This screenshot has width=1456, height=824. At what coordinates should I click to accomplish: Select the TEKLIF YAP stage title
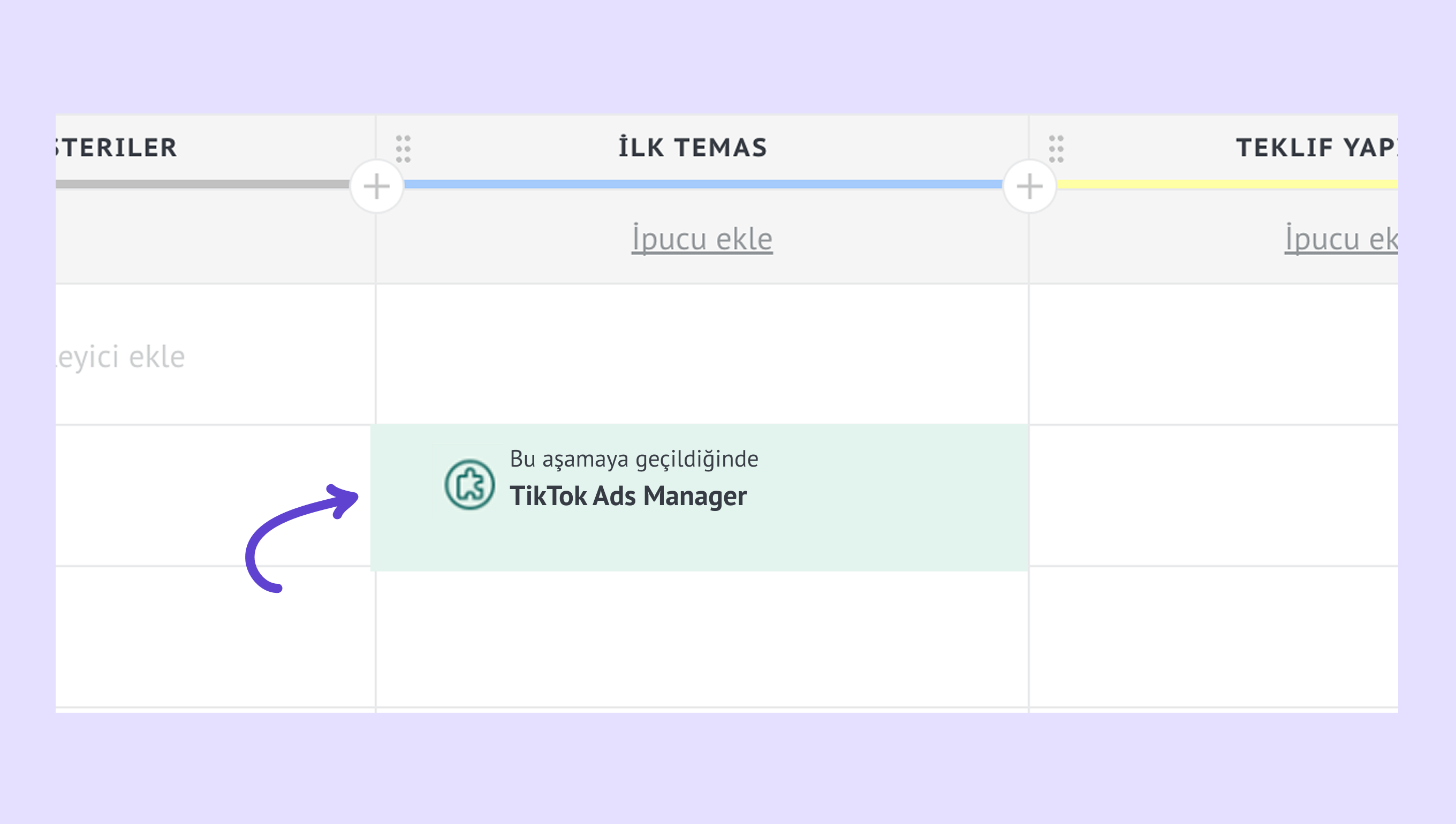click(x=1316, y=148)
